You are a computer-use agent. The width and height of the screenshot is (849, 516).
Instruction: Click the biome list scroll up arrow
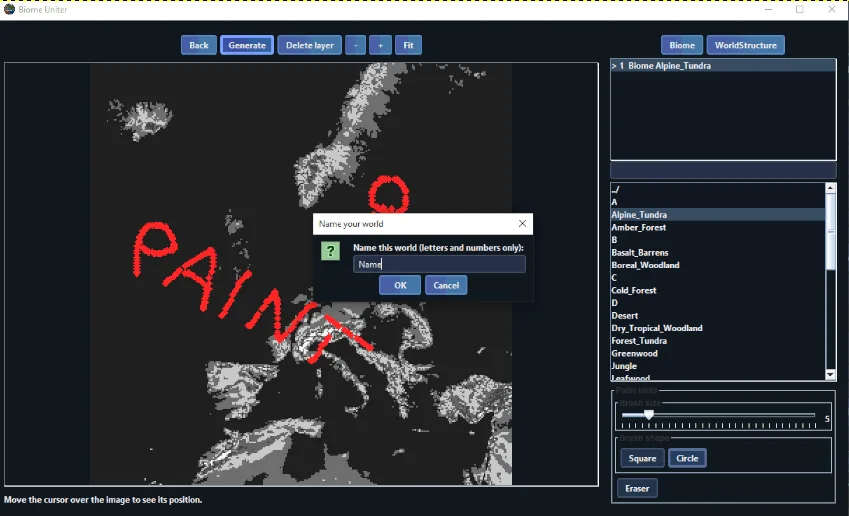pyautogui.click(x=831, y=188)
